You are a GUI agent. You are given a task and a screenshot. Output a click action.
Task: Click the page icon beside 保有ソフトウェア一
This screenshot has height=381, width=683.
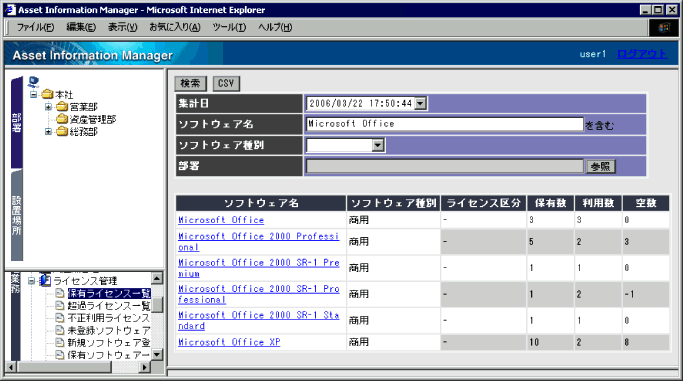pyautogui.click(x=60, y=355)
